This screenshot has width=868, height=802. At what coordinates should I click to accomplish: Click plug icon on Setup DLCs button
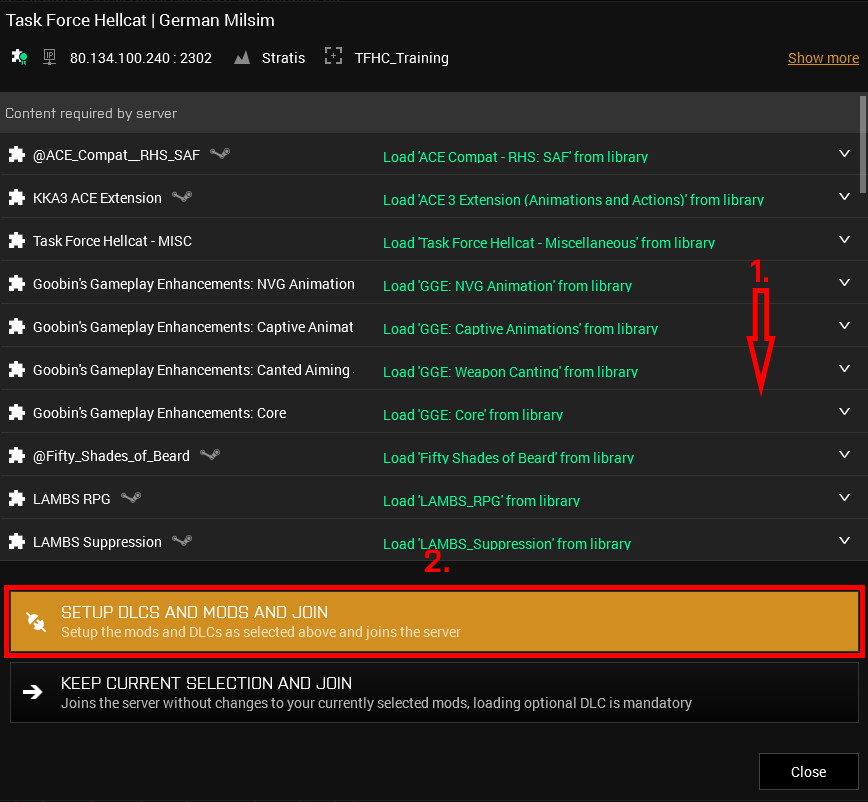[x=37, y=622]
